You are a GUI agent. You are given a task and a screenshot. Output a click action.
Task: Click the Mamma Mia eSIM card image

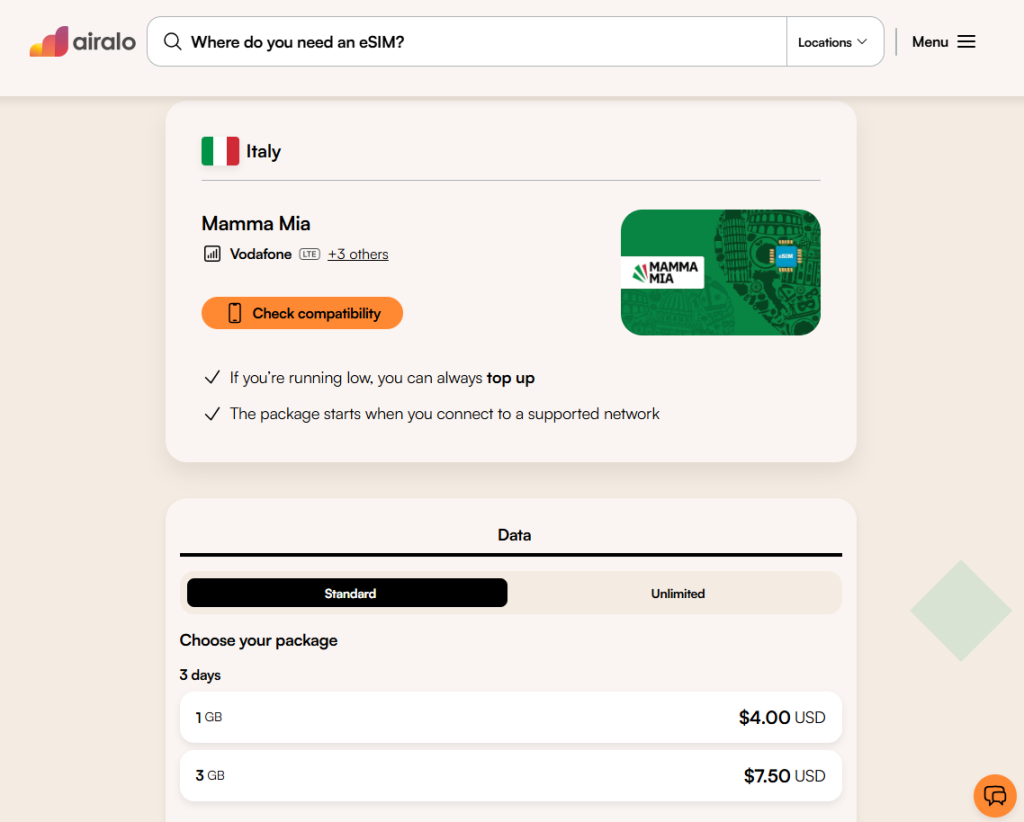pyautogui.click(x=720, y=272)
